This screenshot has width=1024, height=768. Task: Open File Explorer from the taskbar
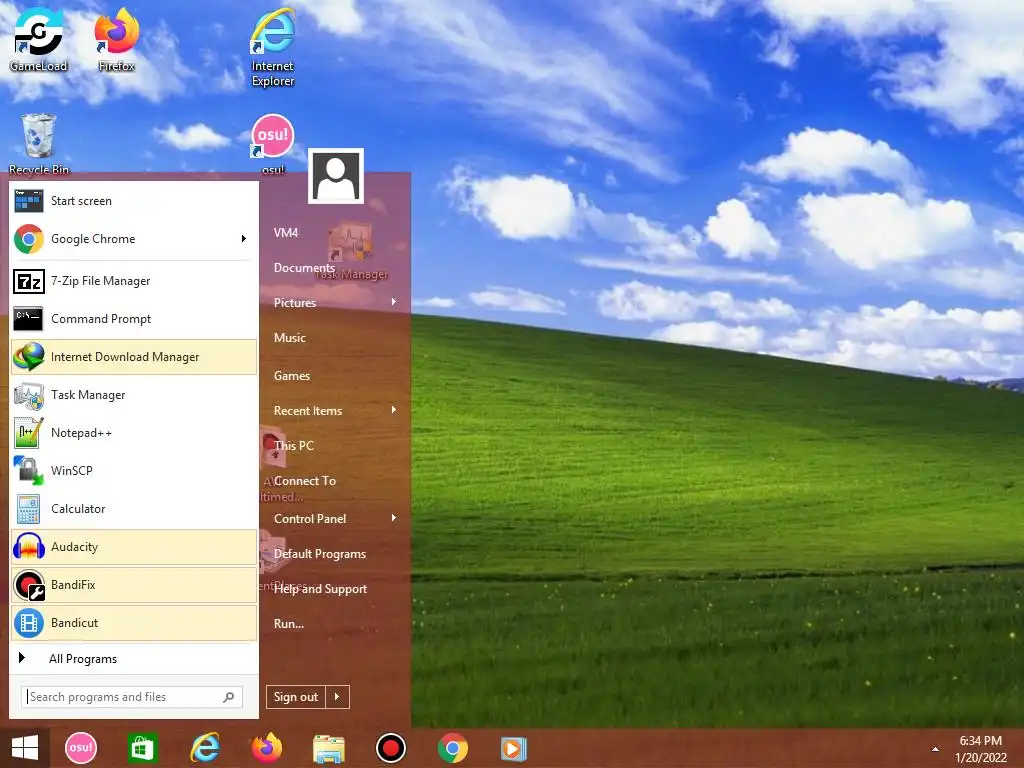(x=328, y=749)
